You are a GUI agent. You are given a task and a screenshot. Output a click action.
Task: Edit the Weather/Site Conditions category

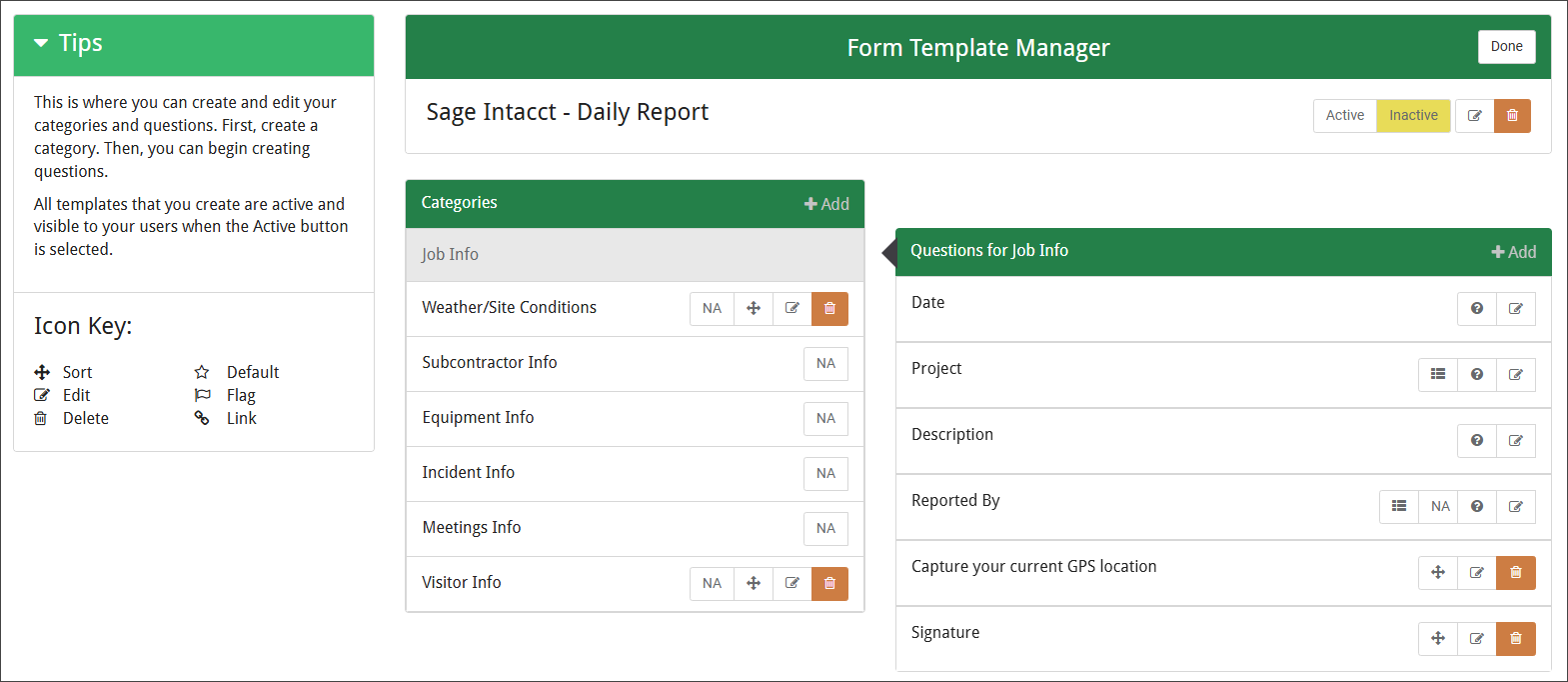[x=792, y=309]
